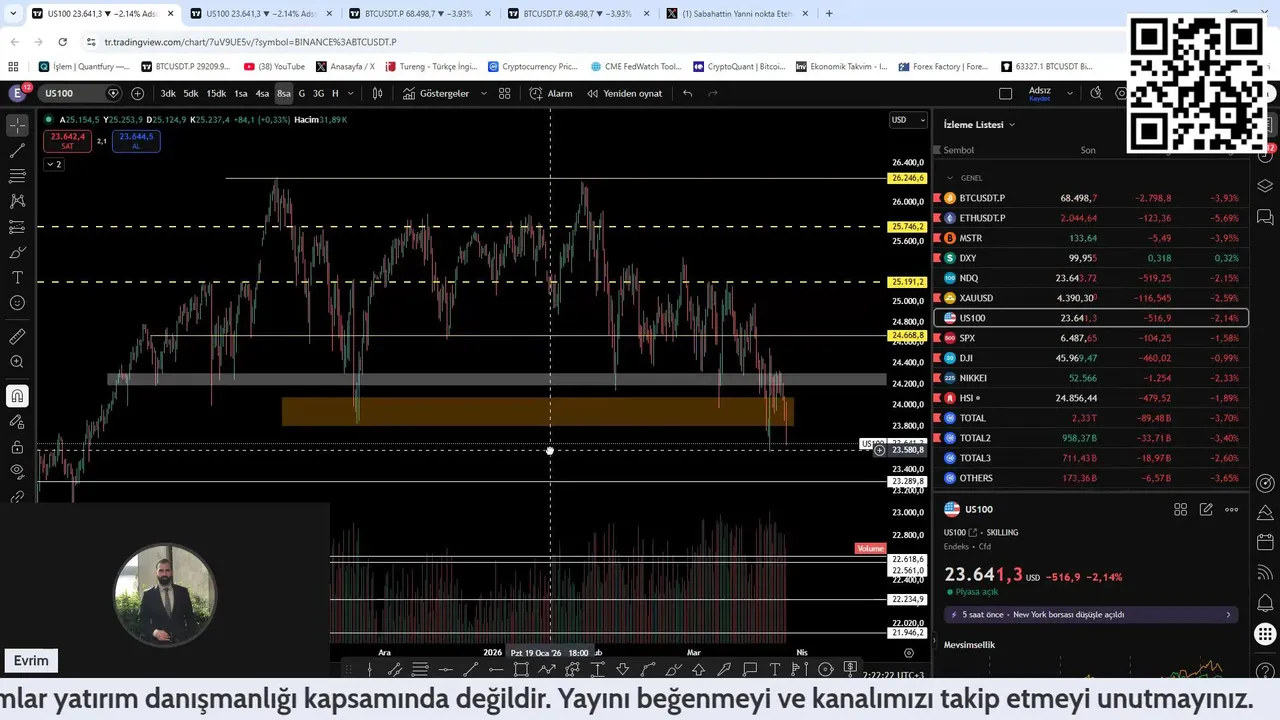Image resolution: width=1280 pixels, height=720 pixels.
Task: Save layout via Kaydet link
Action: click(x=1040, y=99)
